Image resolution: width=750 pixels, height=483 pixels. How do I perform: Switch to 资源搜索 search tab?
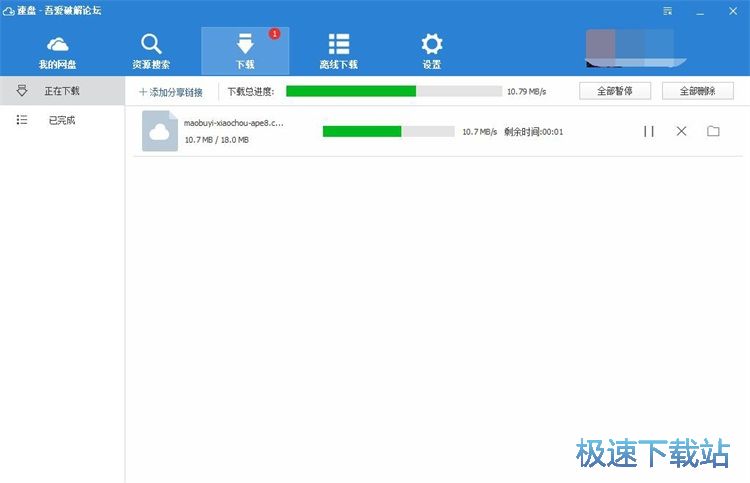[x=151, y=52]
